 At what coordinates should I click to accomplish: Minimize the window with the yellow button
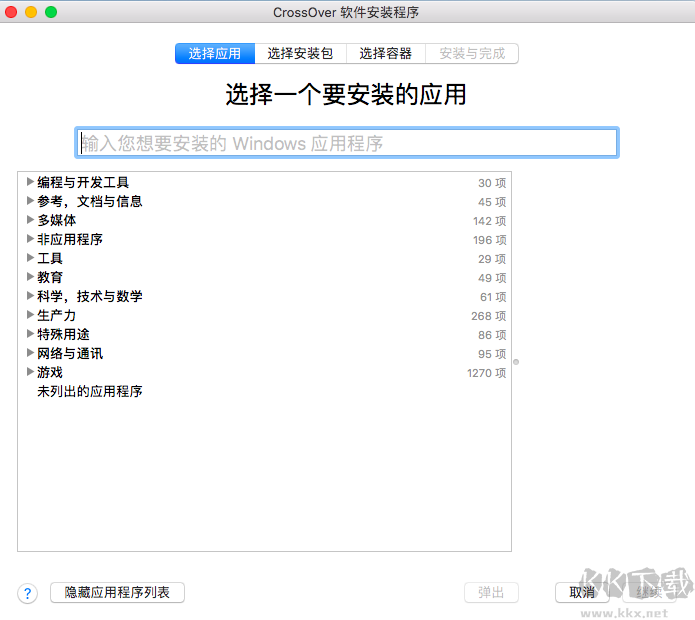(31, 12)
